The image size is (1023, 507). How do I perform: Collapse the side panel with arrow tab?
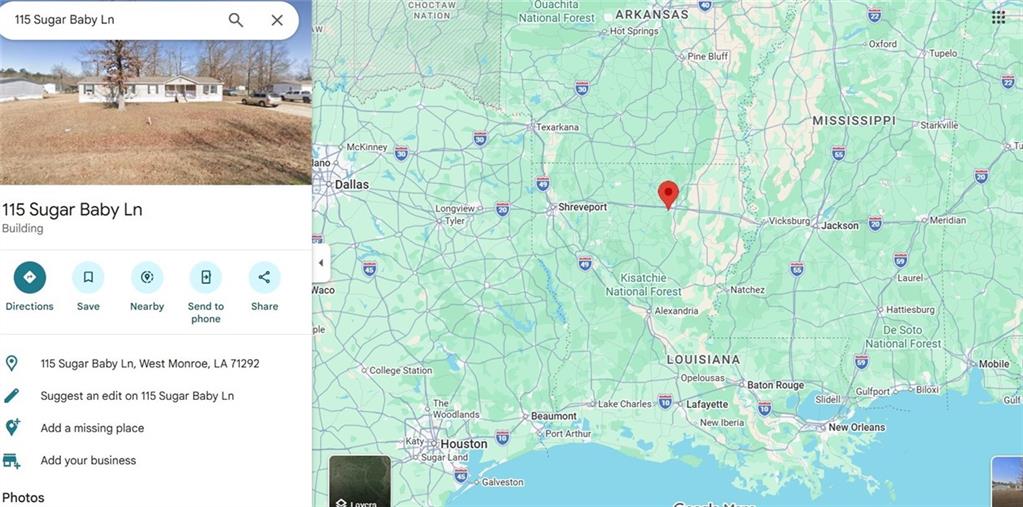tap(321, 263)
